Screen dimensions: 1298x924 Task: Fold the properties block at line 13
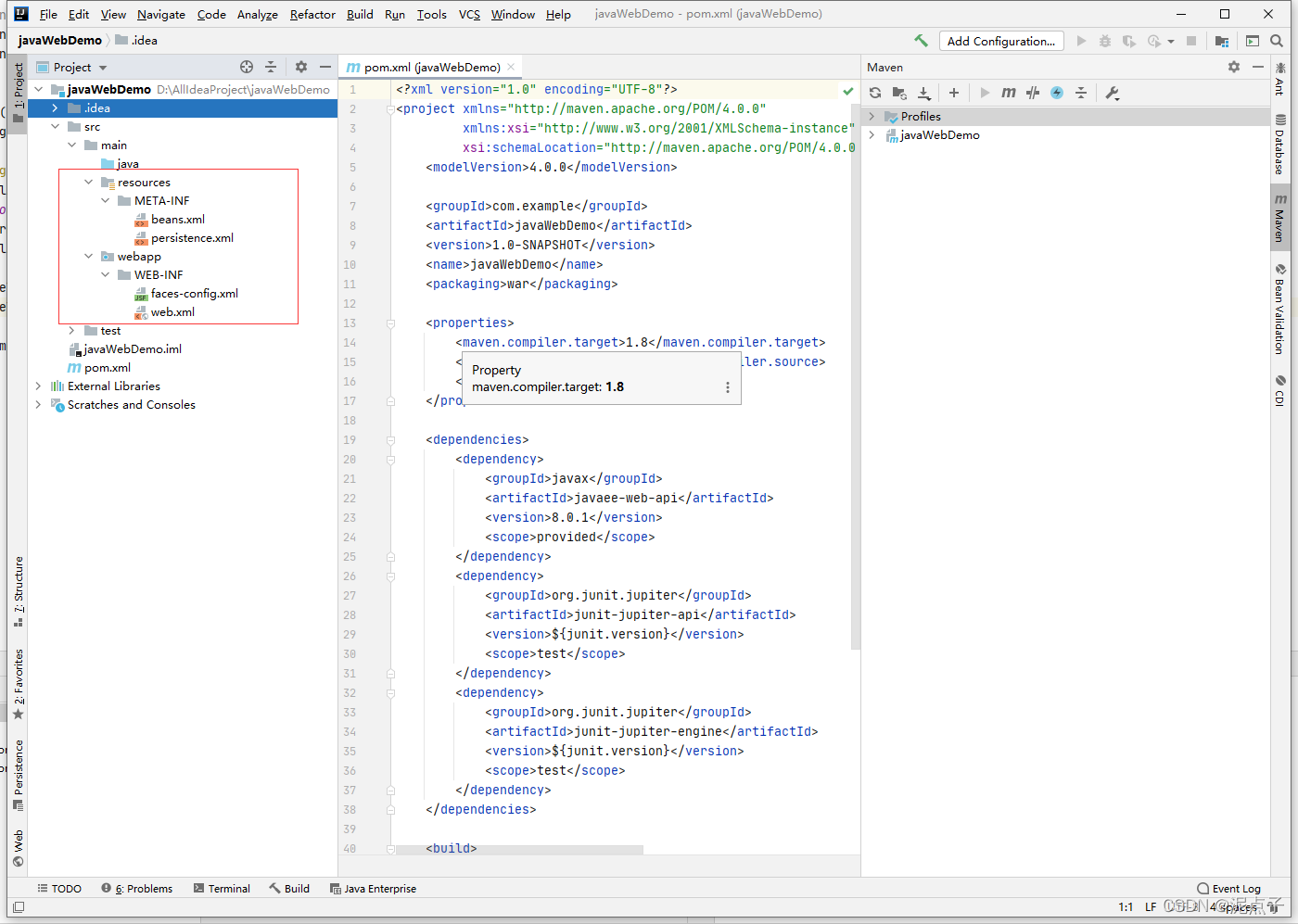[390, 323]
